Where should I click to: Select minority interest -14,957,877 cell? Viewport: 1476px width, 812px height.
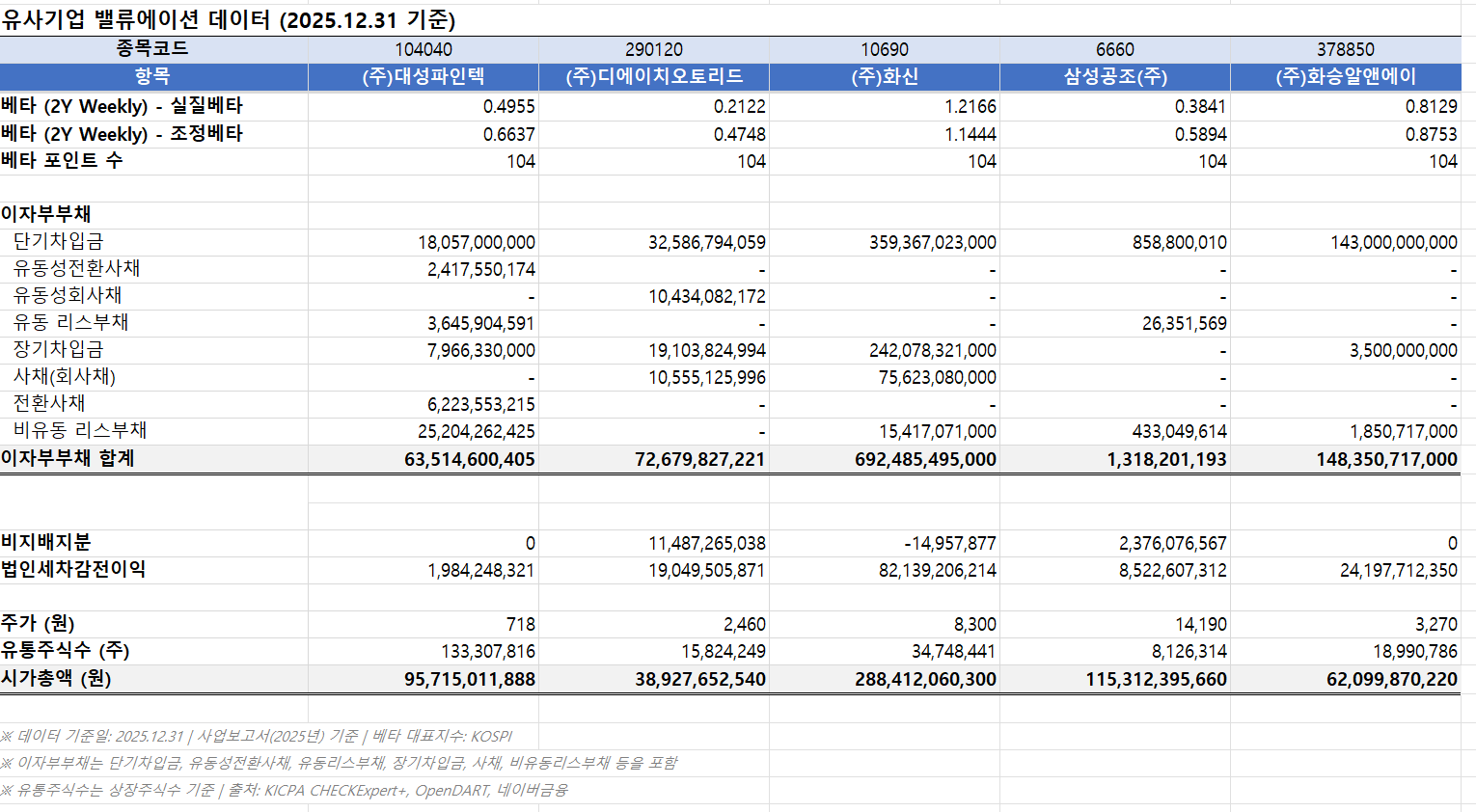pyautogui.click(x=950, y=544)
